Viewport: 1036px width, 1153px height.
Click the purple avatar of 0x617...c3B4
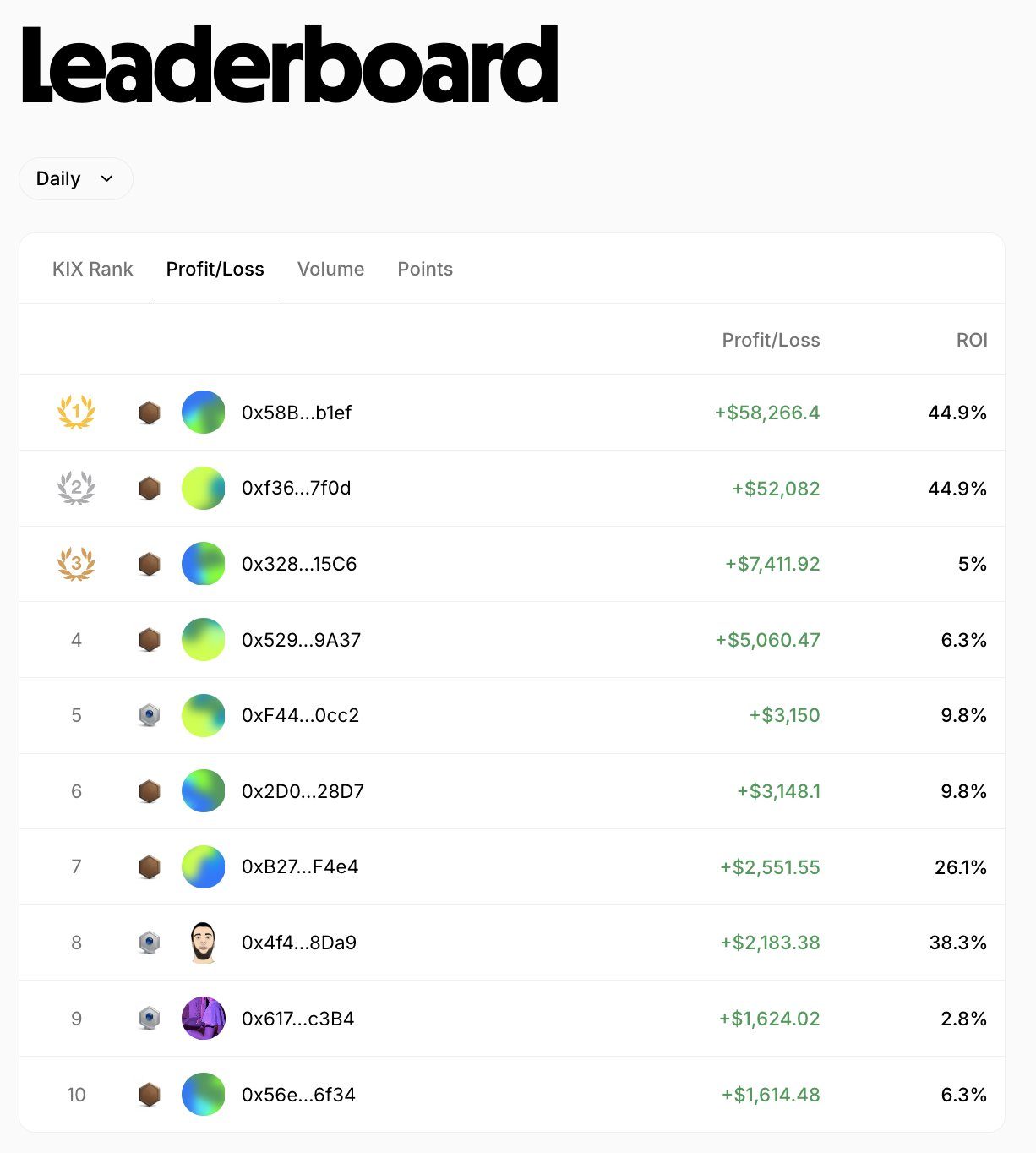click(x=204, y=1019)
